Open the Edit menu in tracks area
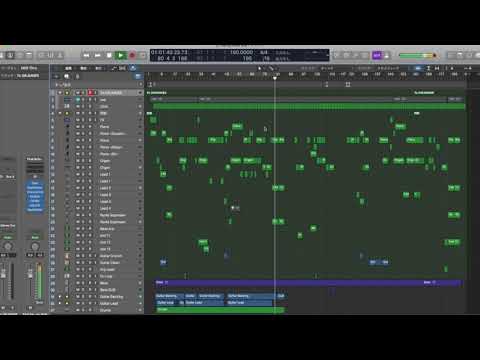 pyautogui.click(x=68, y=68)
